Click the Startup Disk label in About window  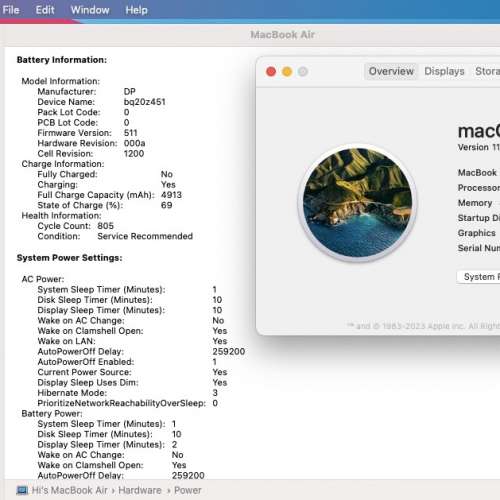(x=479, y=218)
